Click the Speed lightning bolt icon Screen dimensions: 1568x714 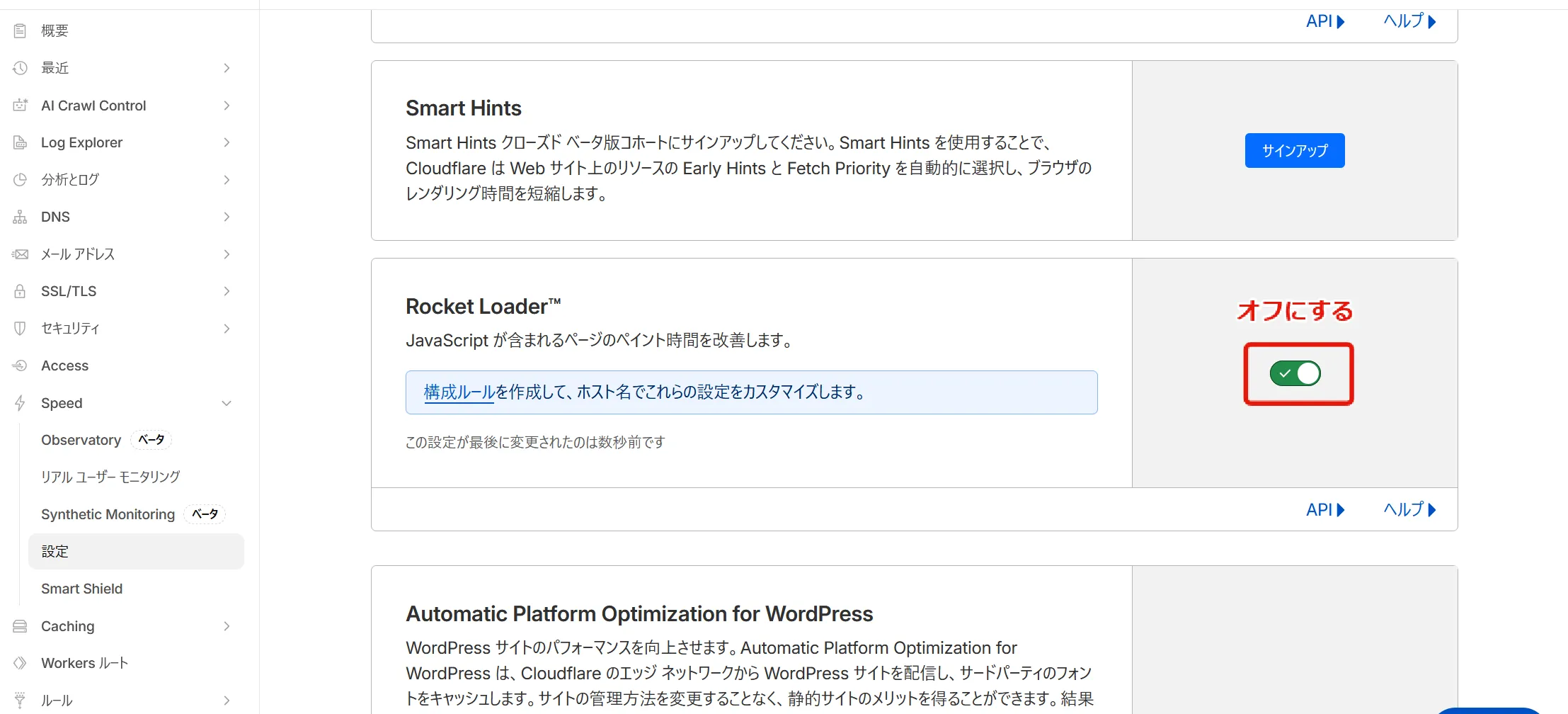coord(20,403)
